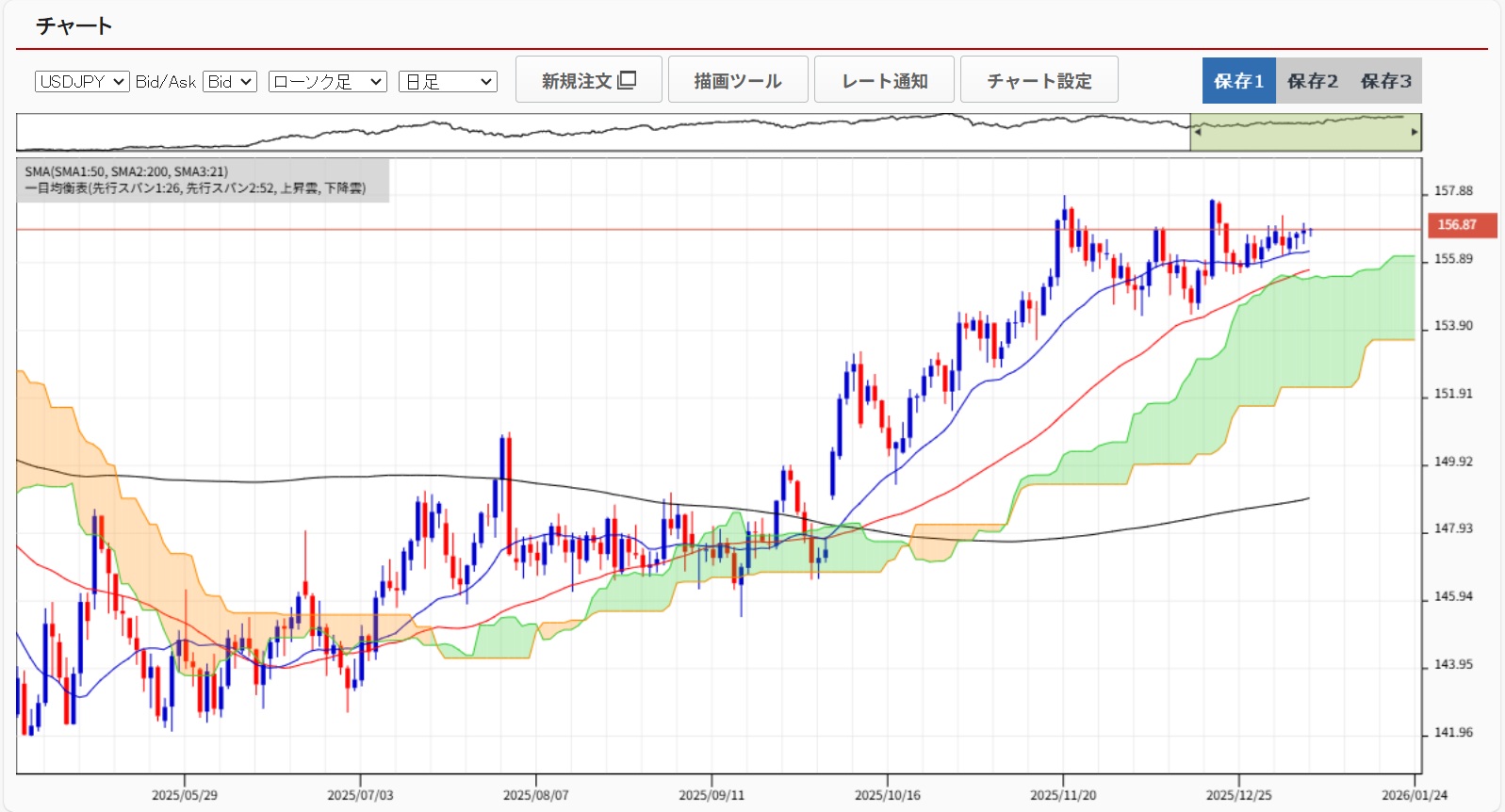Change the 日足 timeframe dropdown

pos(448,82)
